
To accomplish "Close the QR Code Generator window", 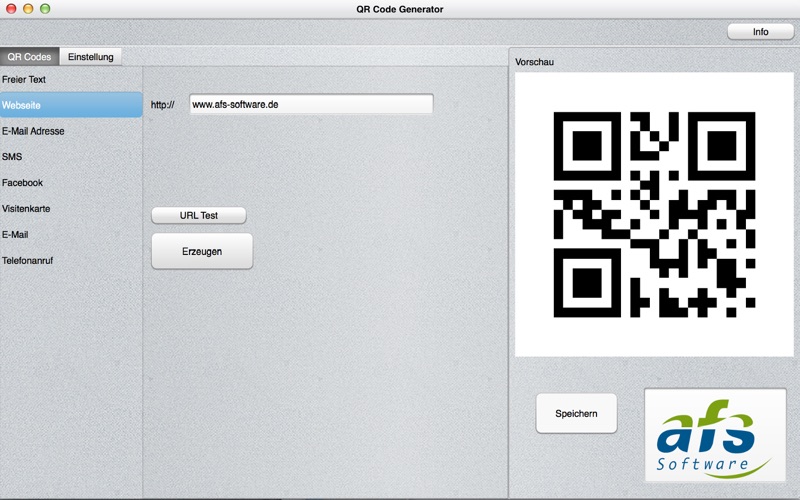I will tap(11, 9).
